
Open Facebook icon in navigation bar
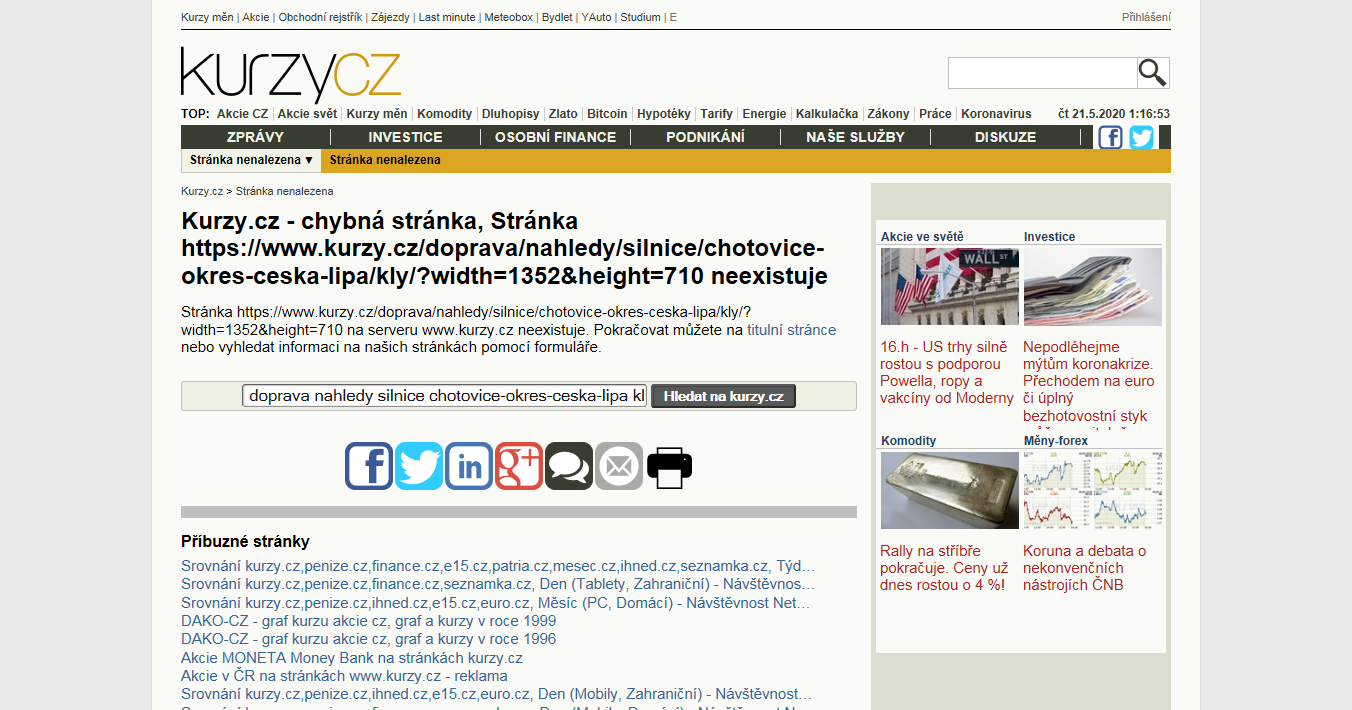(1110, 137)
